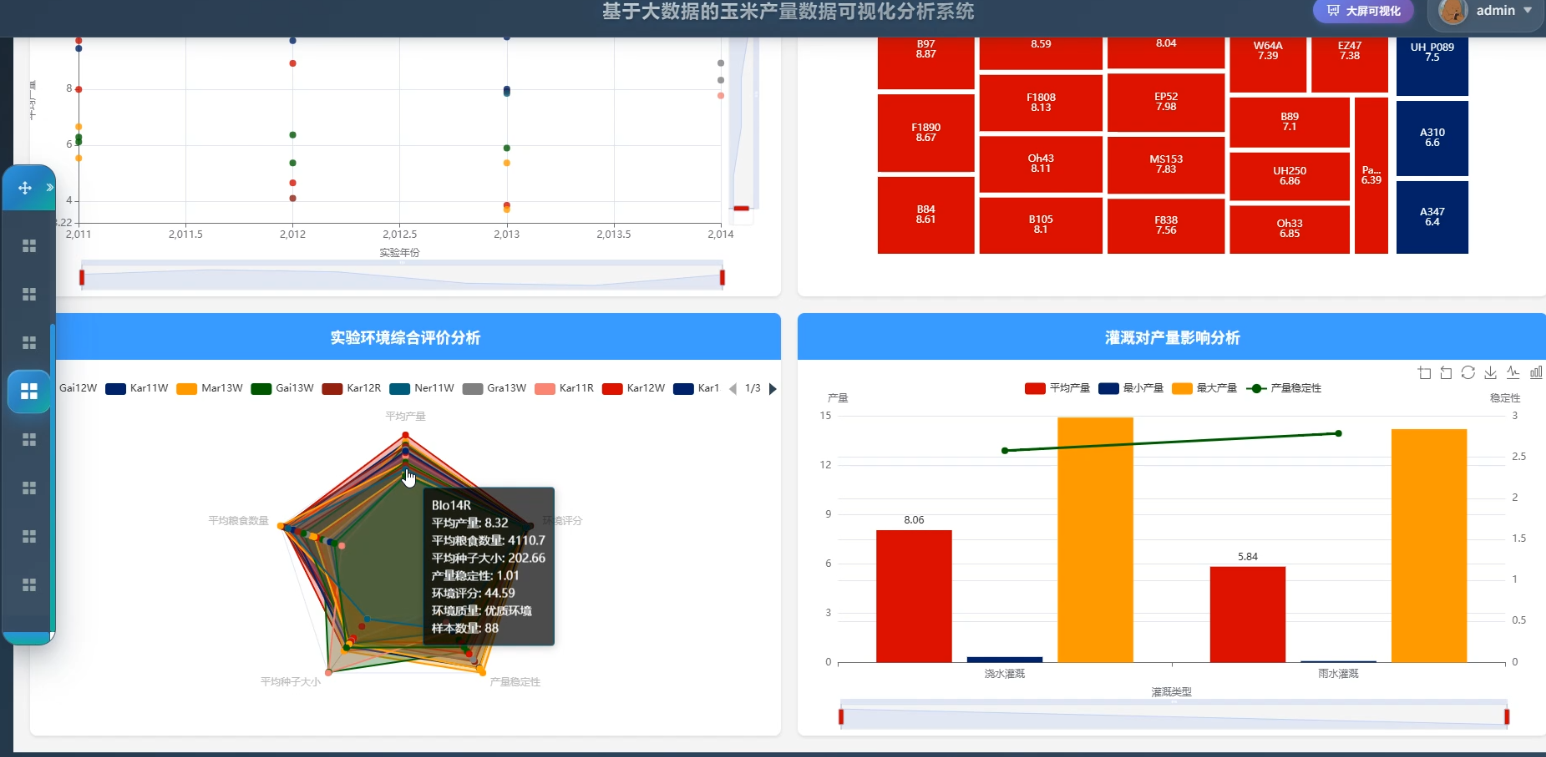Open 大屏可视化 big-screen view
Screen dimensions: 1546x757
click(x=1363, y=11)
